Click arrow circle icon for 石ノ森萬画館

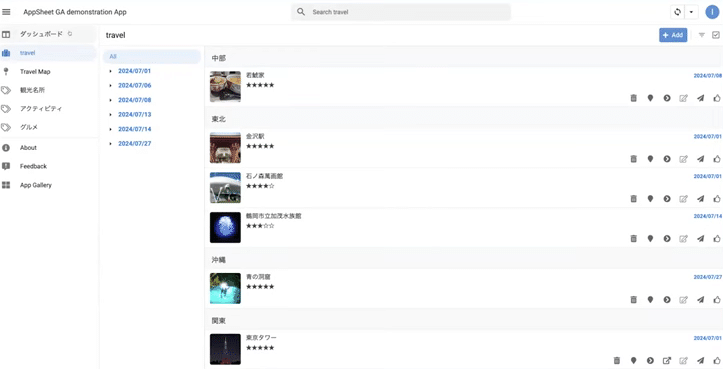667,198
